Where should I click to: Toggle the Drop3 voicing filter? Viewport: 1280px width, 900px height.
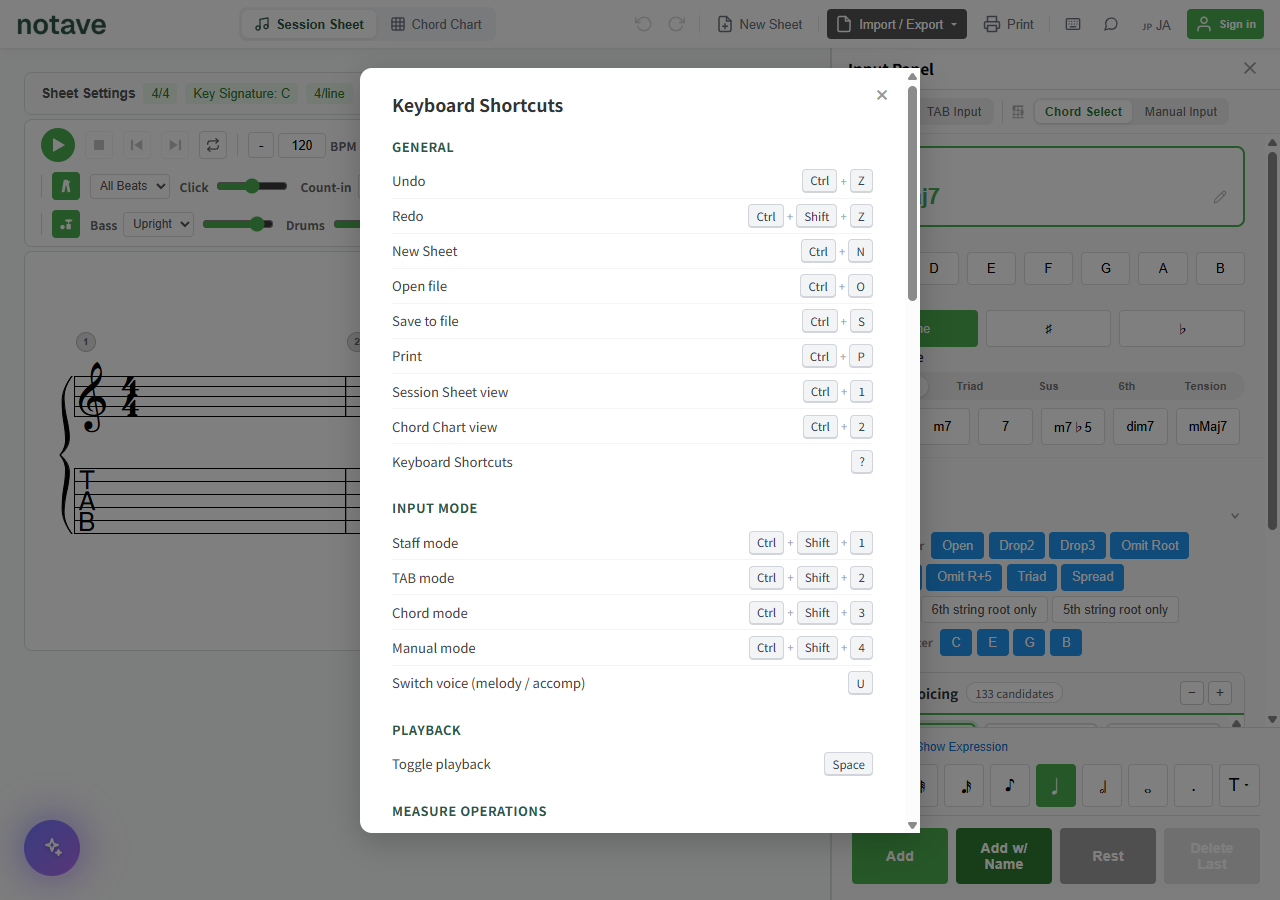1077,546
